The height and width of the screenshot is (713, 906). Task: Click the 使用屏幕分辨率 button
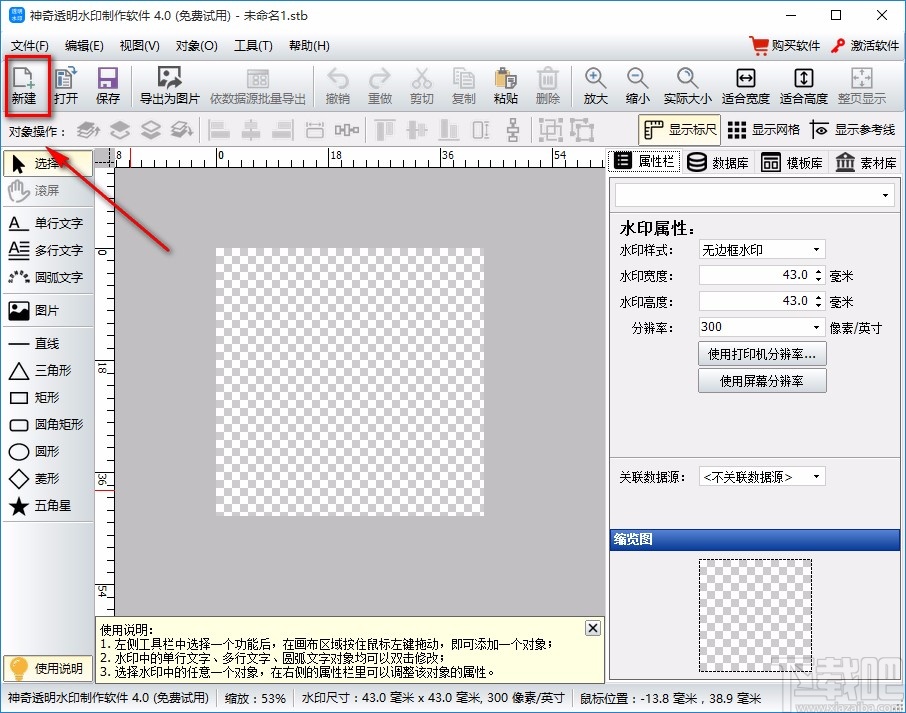click(762, 380)
